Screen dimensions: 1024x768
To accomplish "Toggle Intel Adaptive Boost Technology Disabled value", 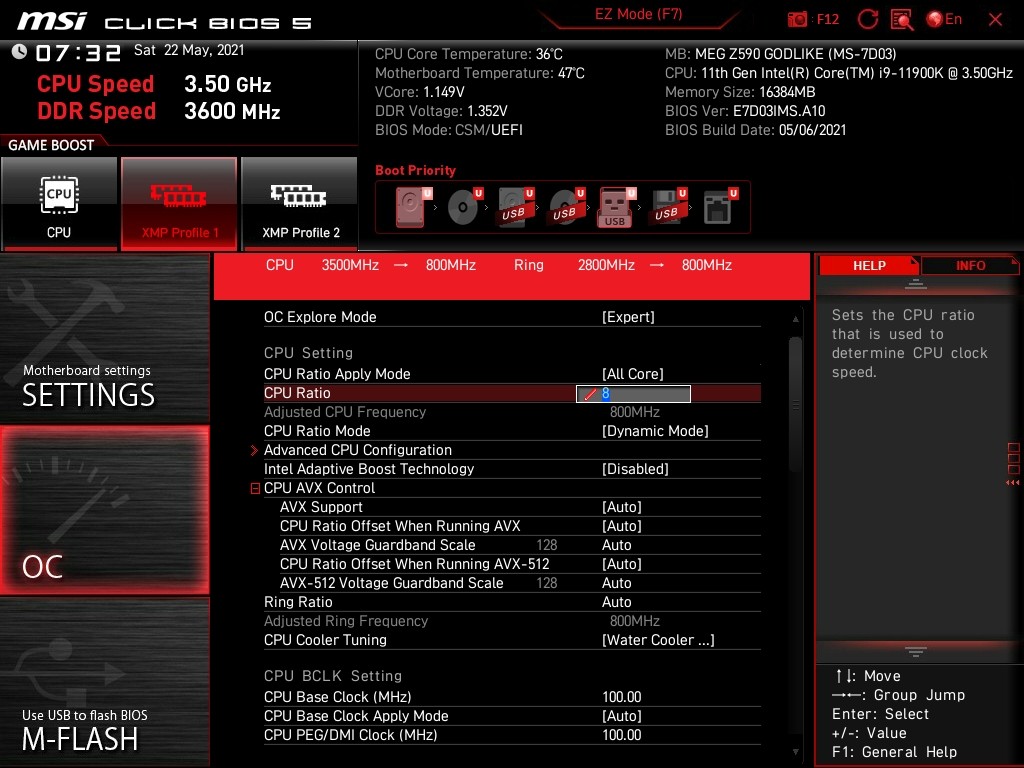I will tap(635, 469).
